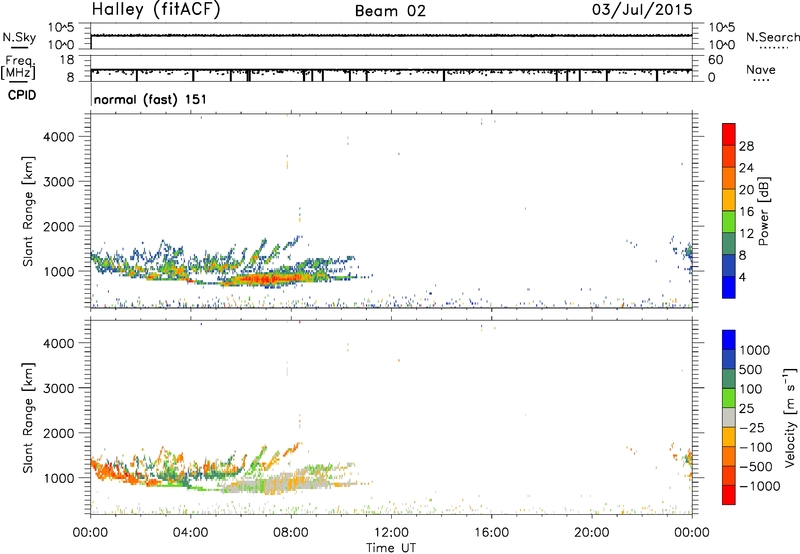Click the "24" label on Power colorbar
800x554 pixels.
pos(746,168)
